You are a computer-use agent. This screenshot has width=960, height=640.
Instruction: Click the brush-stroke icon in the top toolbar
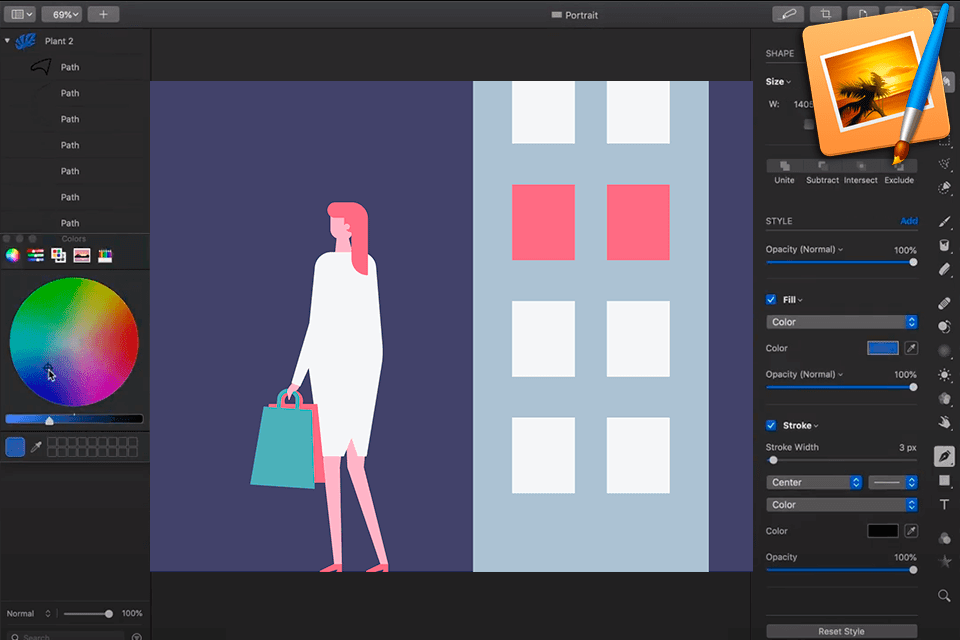788,14
